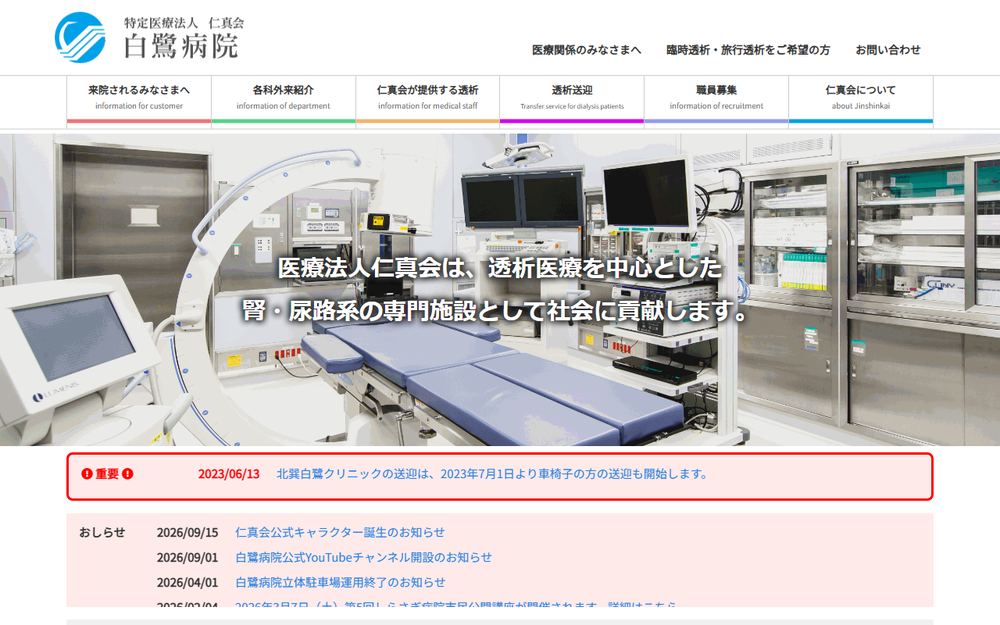Screen dimensions: 1000x625
Task: Click the 重要 label text
Action: click(x=107, y=474)
